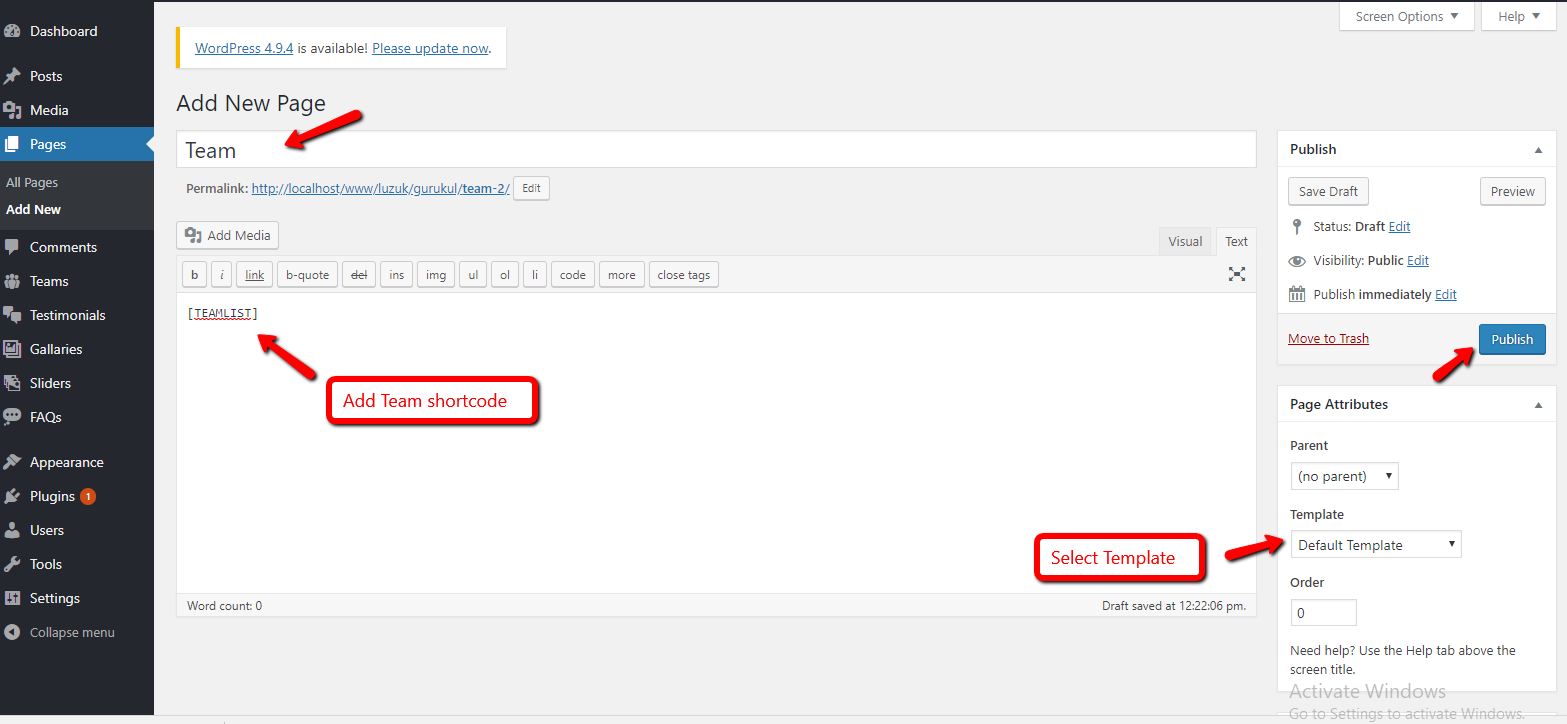Toggle distraction-free fullscreen editor icon
The image size is (1567, 724).
1237,274
